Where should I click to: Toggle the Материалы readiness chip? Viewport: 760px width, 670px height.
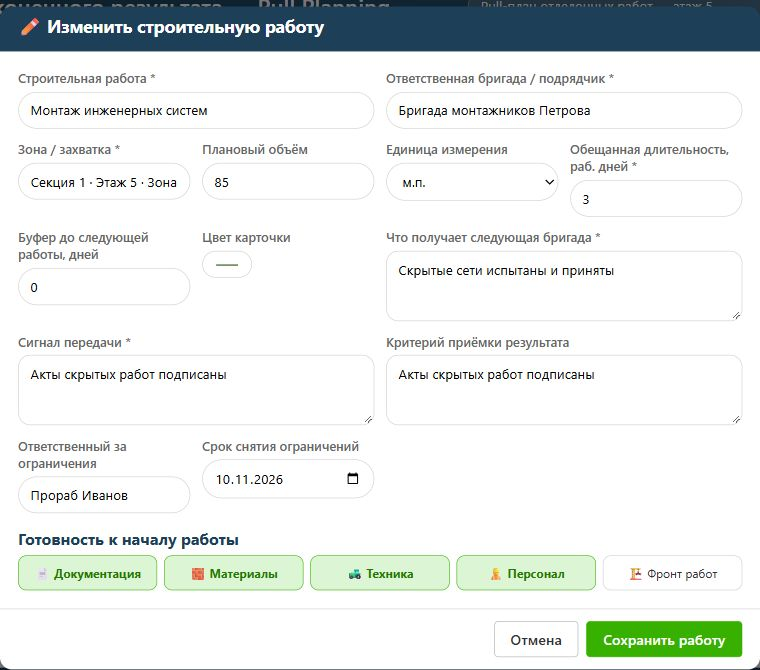[234, 573]
